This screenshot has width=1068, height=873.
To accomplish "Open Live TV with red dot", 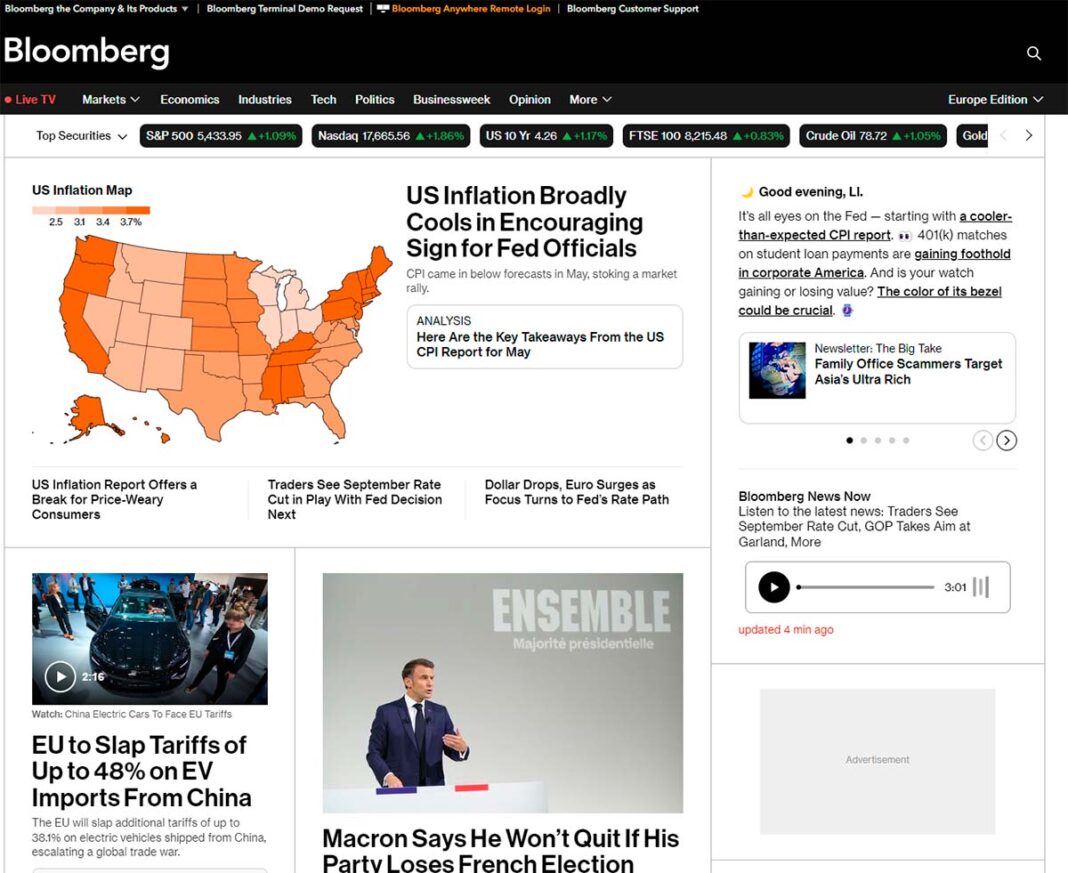I will coord(30,99).
